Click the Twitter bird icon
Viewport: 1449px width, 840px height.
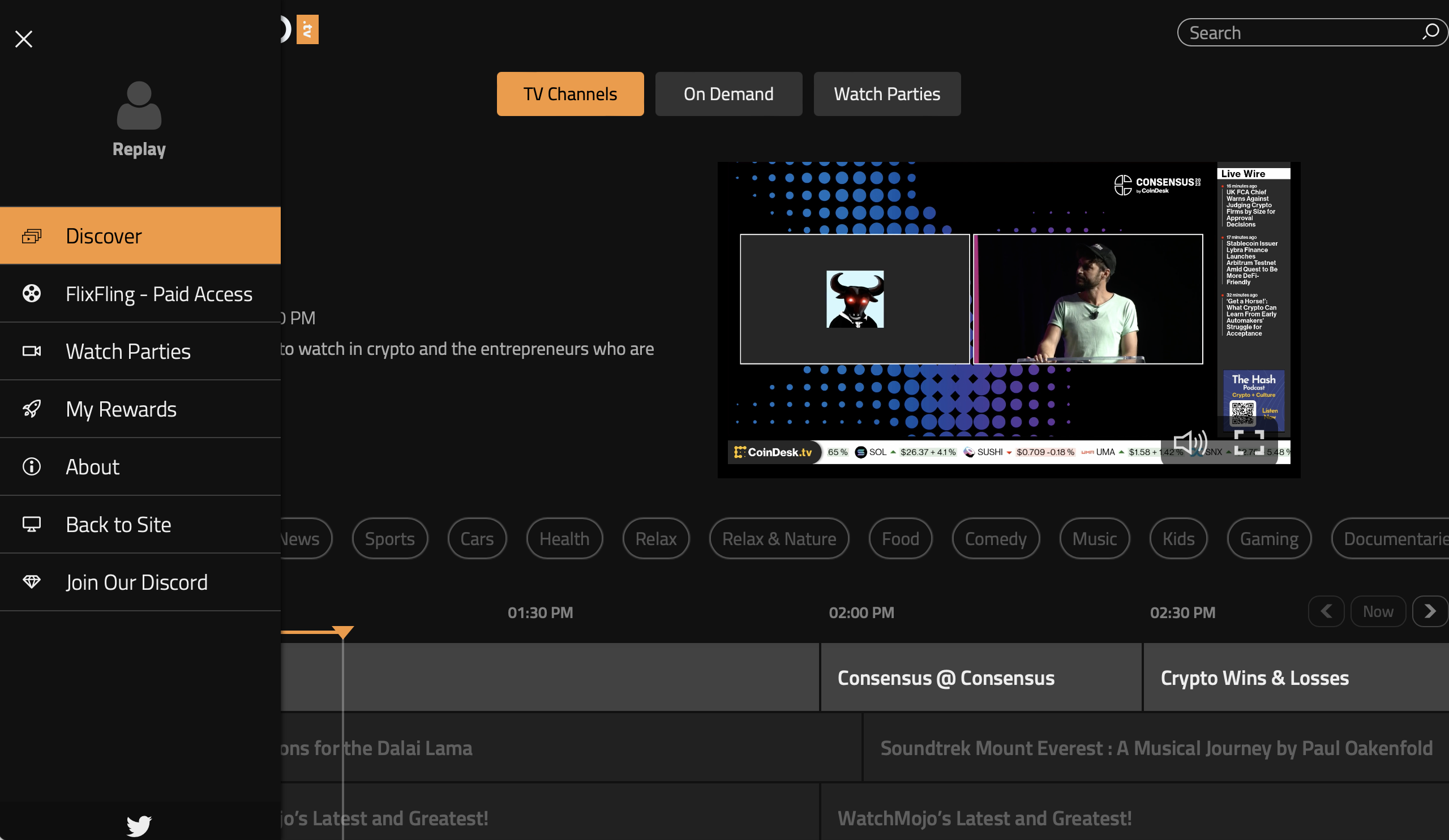(x=139, y=825)
